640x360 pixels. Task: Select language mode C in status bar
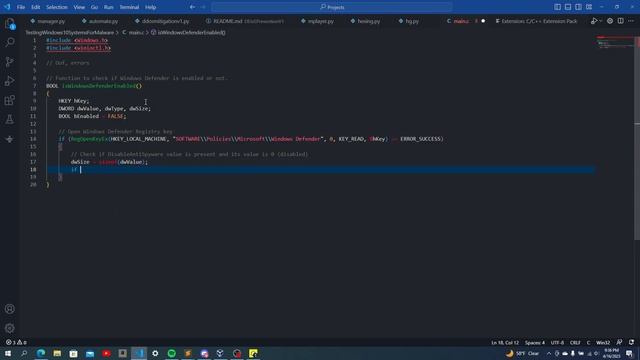588,342
